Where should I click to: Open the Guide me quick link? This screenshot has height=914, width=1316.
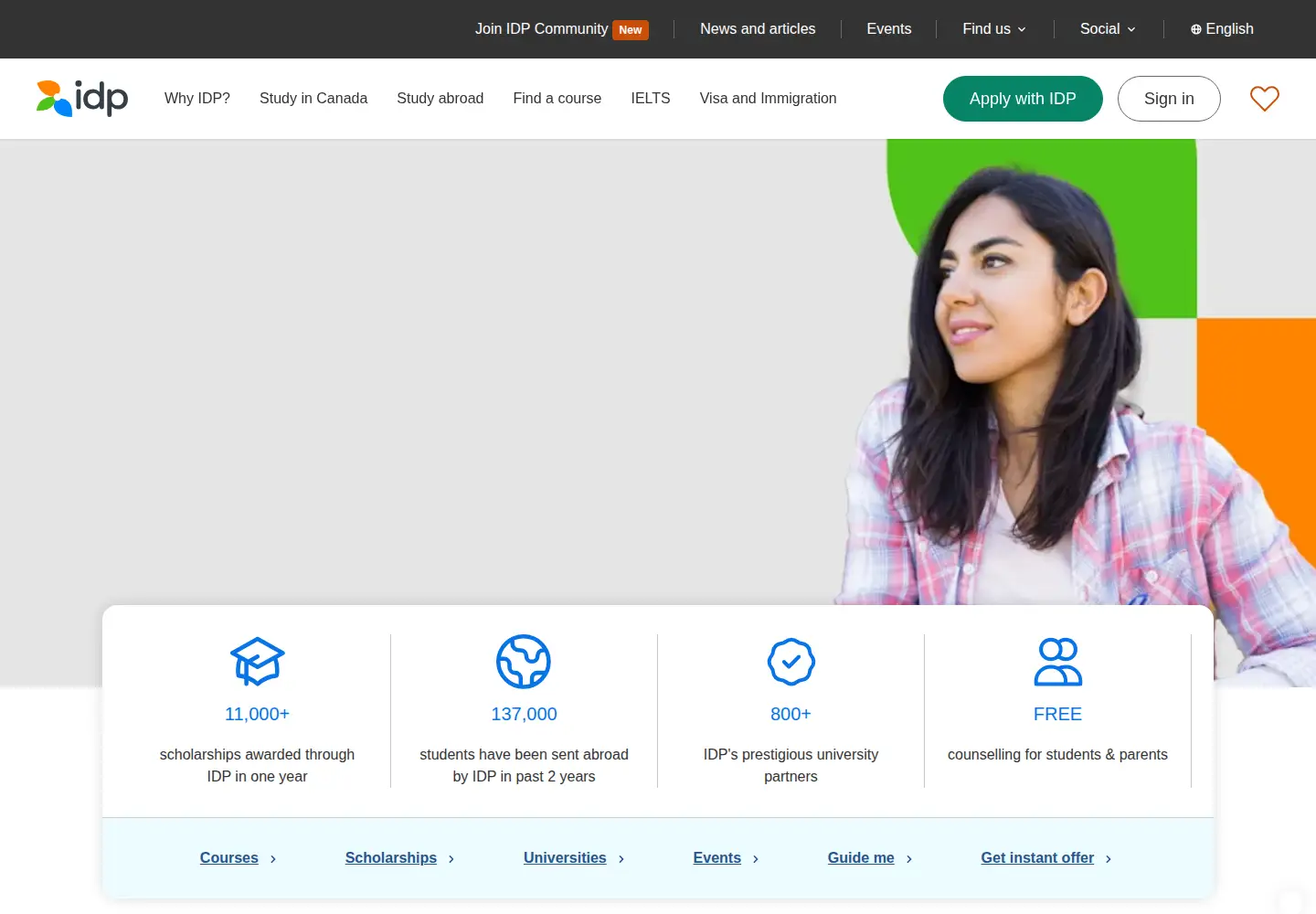coord(861,858)
